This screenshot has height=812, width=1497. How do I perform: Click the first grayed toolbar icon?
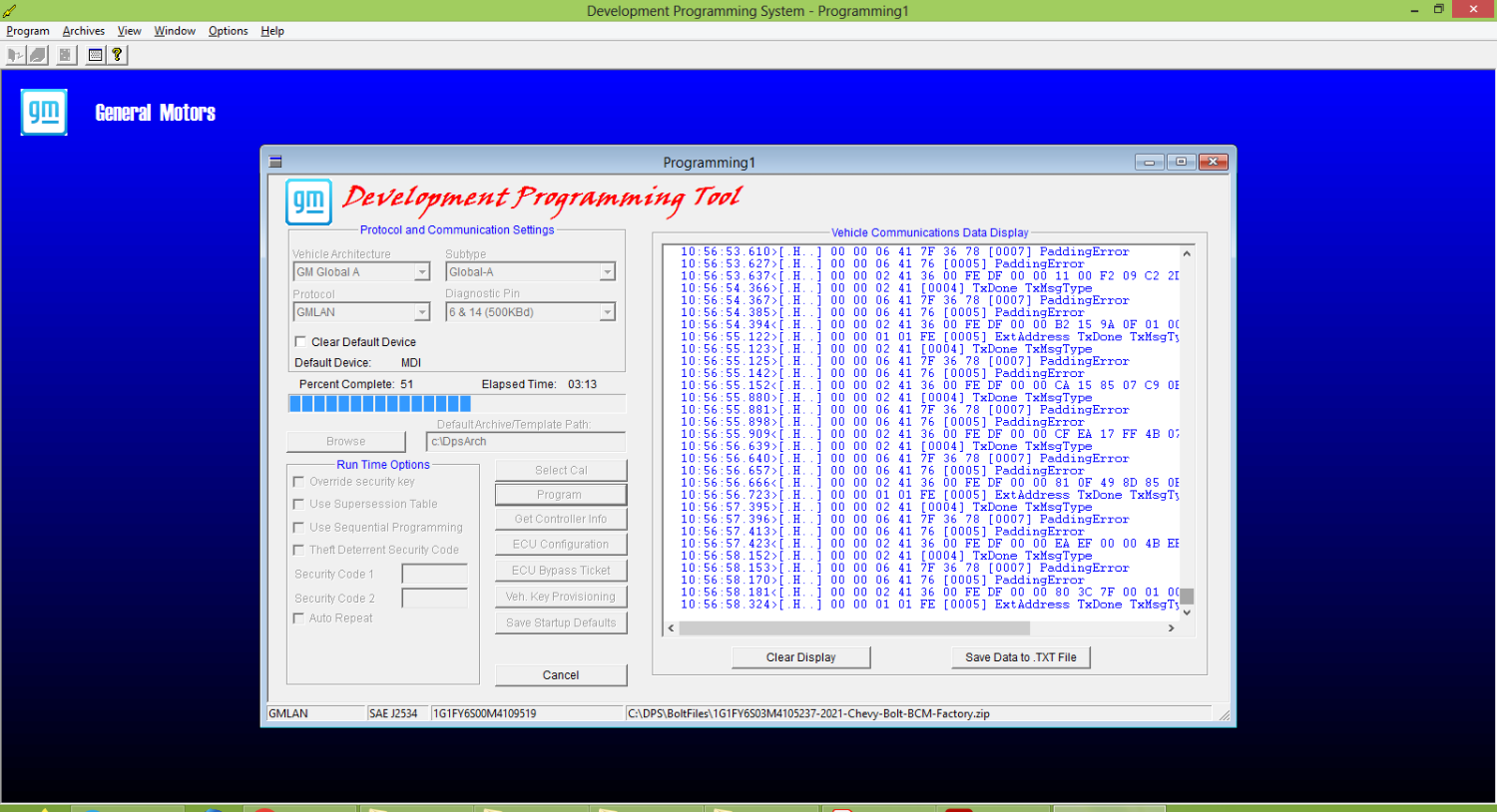[x=15, y=55]
